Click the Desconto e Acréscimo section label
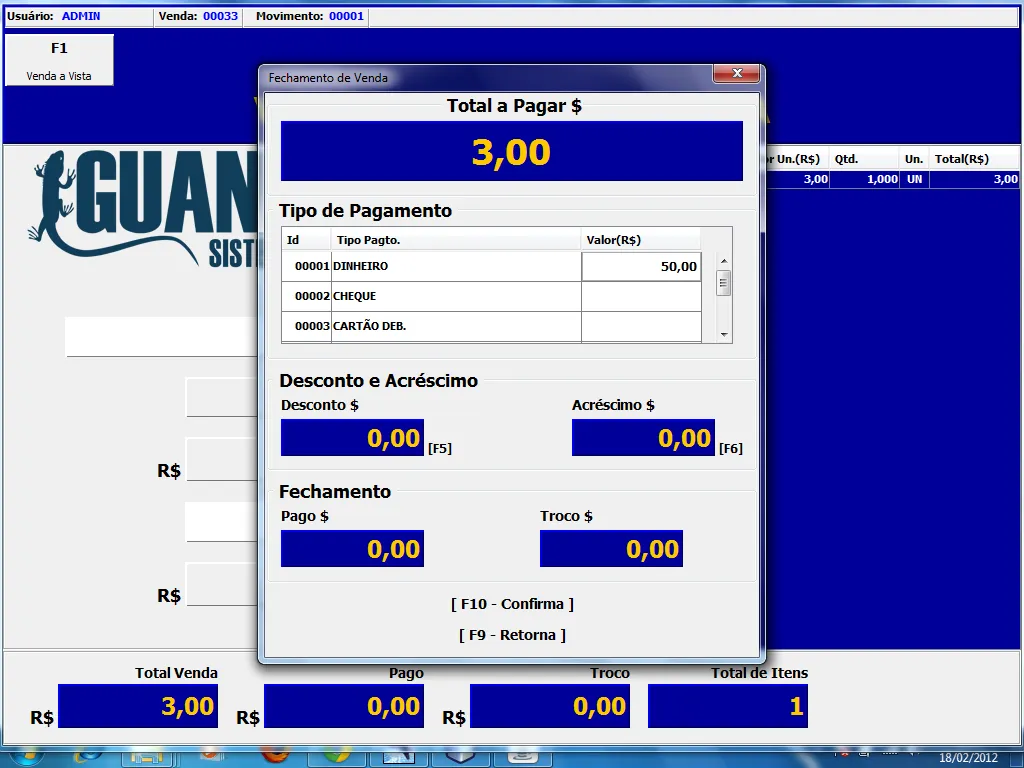The image size is (1024, 768). 379,381
